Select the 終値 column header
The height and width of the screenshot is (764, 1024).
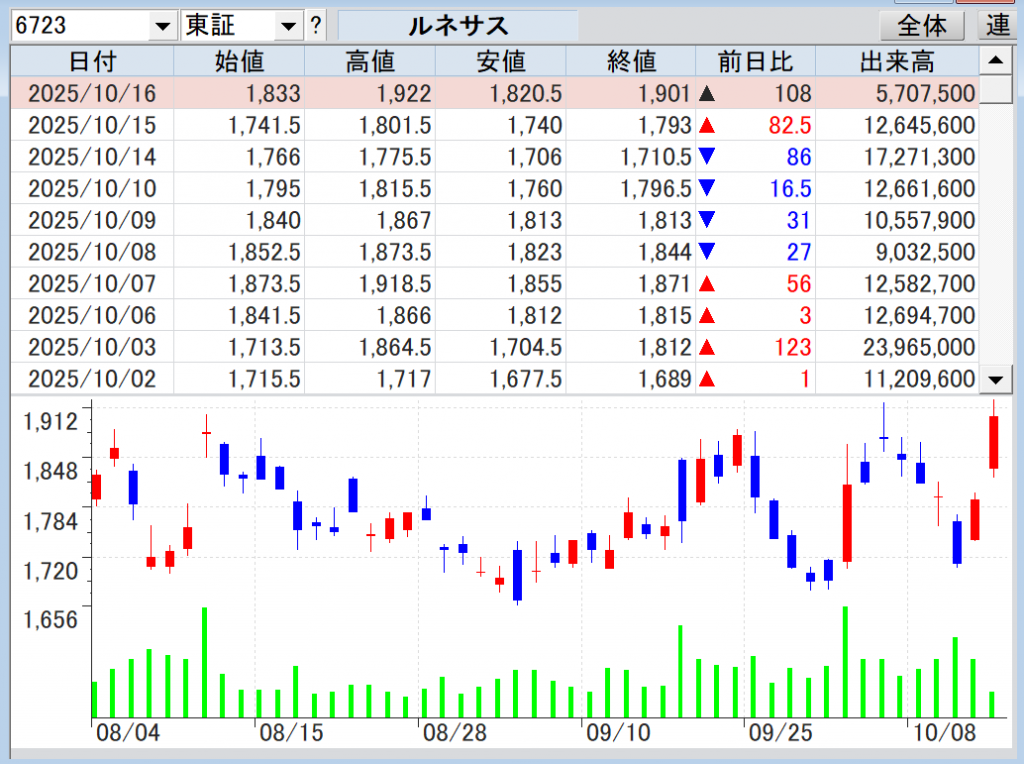[x=632, y=63]
